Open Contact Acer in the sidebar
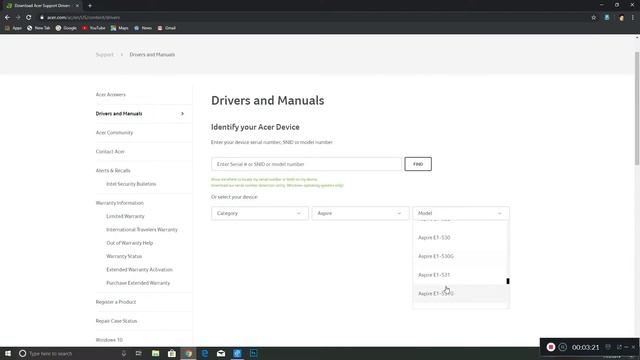Screen dimensions: 640x360 [x=110, y=151]
